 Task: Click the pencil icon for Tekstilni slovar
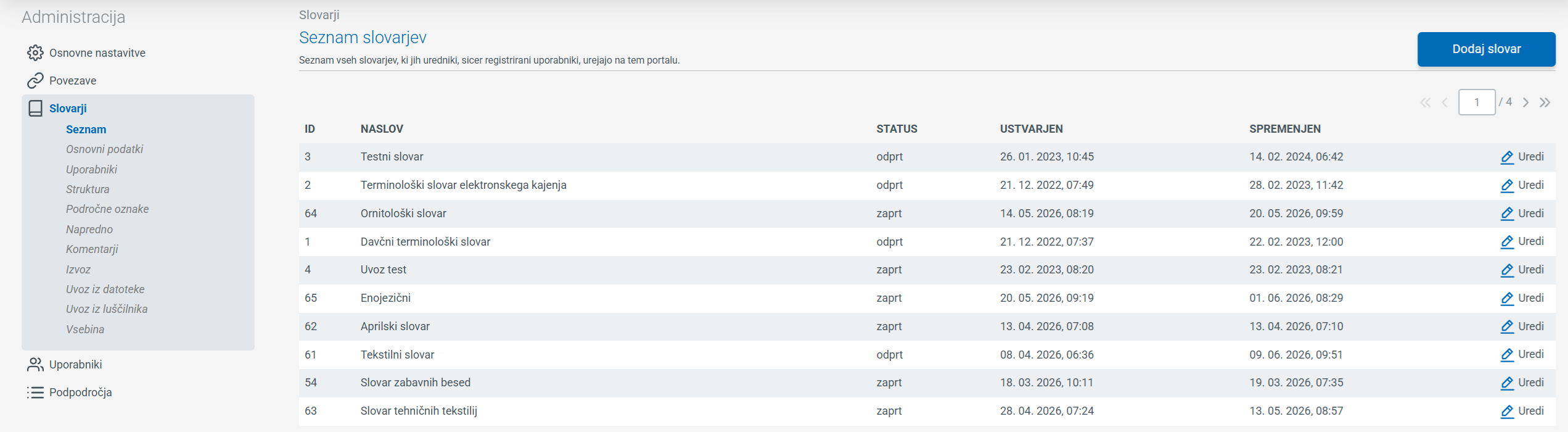click(x=1507, y=355)
